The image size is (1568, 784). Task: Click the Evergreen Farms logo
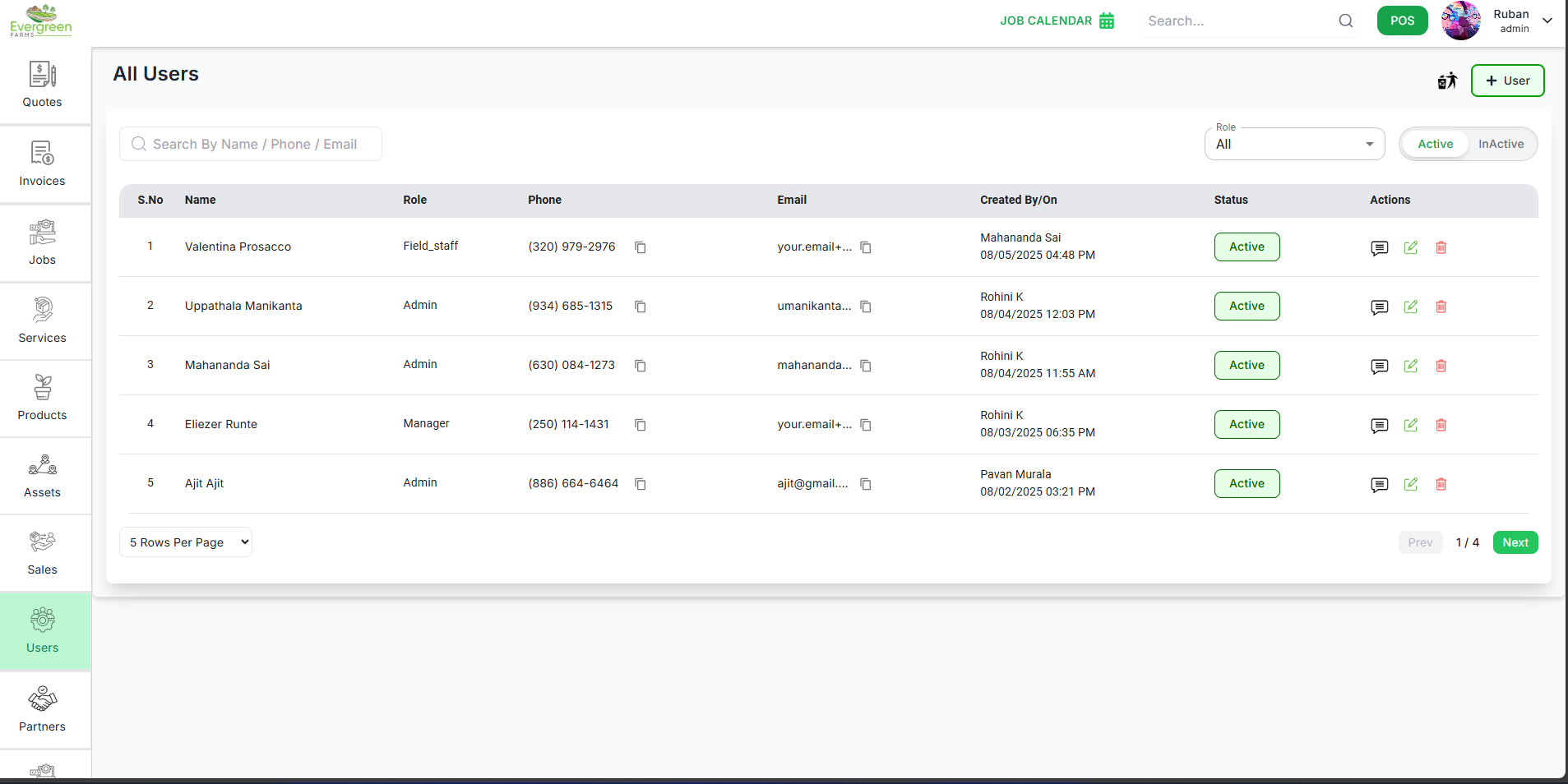point(41,21)
